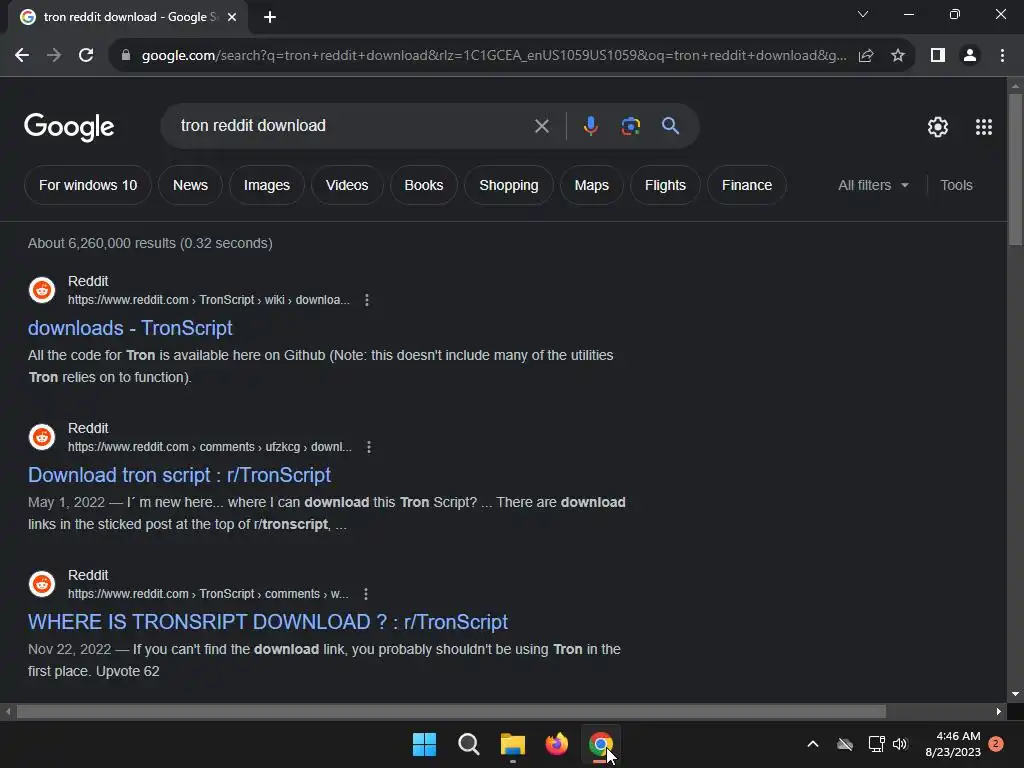Open a new browser tab
This screenshot has height=768, width=1024.
coord(270,17)
